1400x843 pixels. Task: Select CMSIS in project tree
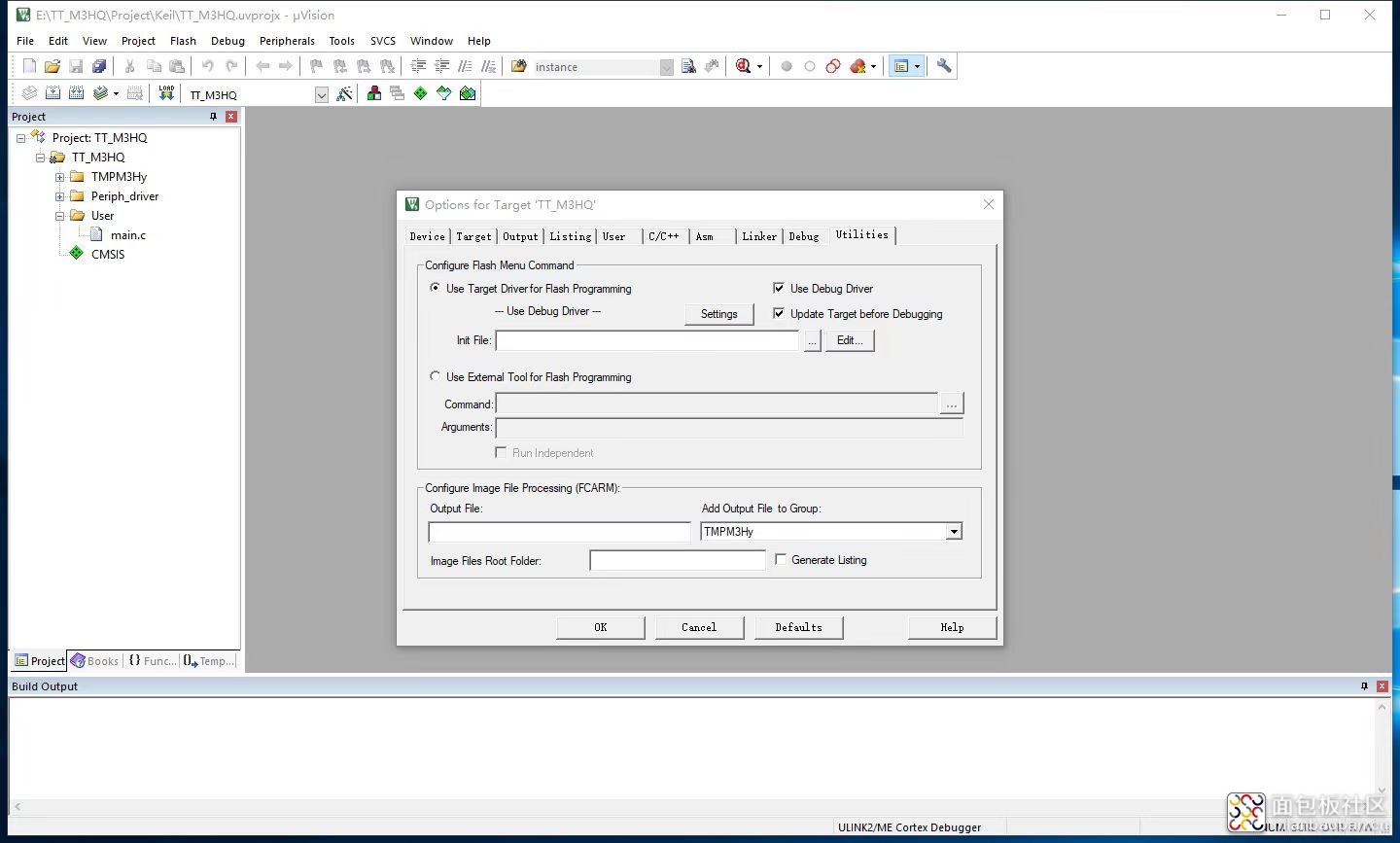[x=108, y=255]
